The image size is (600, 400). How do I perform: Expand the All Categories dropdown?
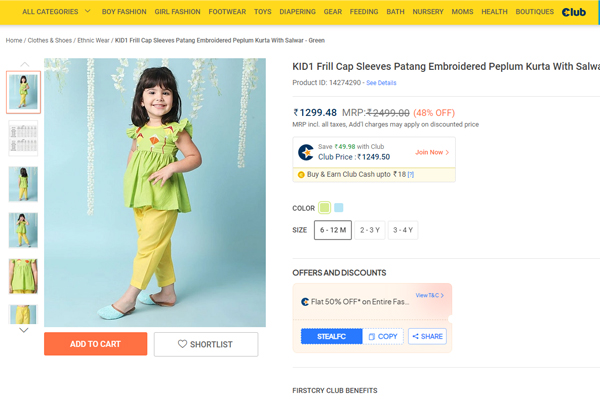pos(56,12)
